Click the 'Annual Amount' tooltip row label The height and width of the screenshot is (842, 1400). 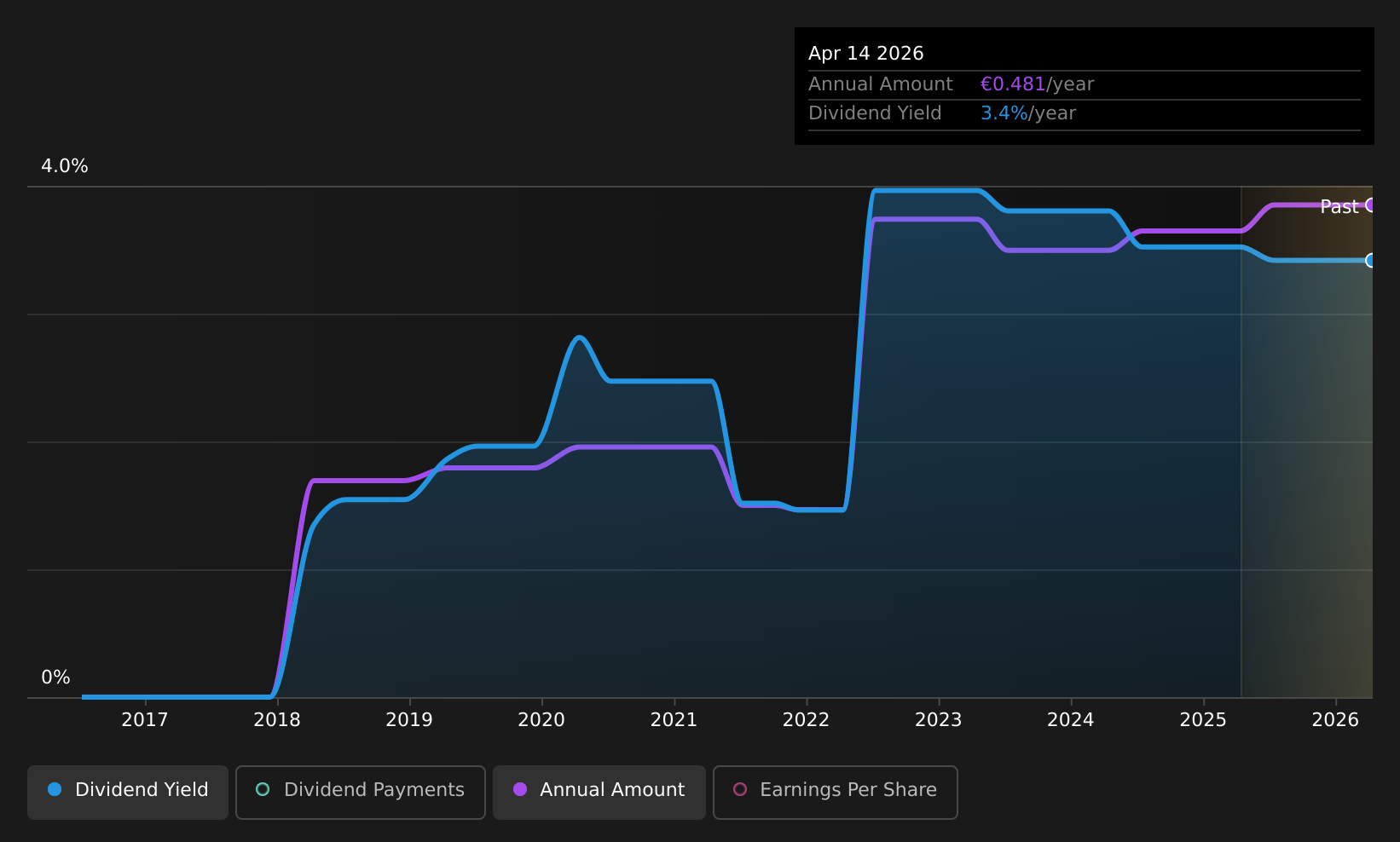point(881,84)
